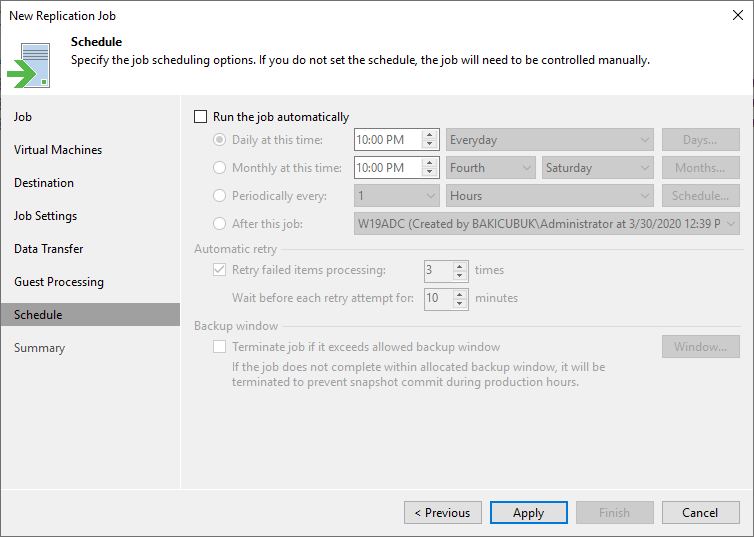
Task: Expand the Hours interval dropdown
Action: coord(550,196)
